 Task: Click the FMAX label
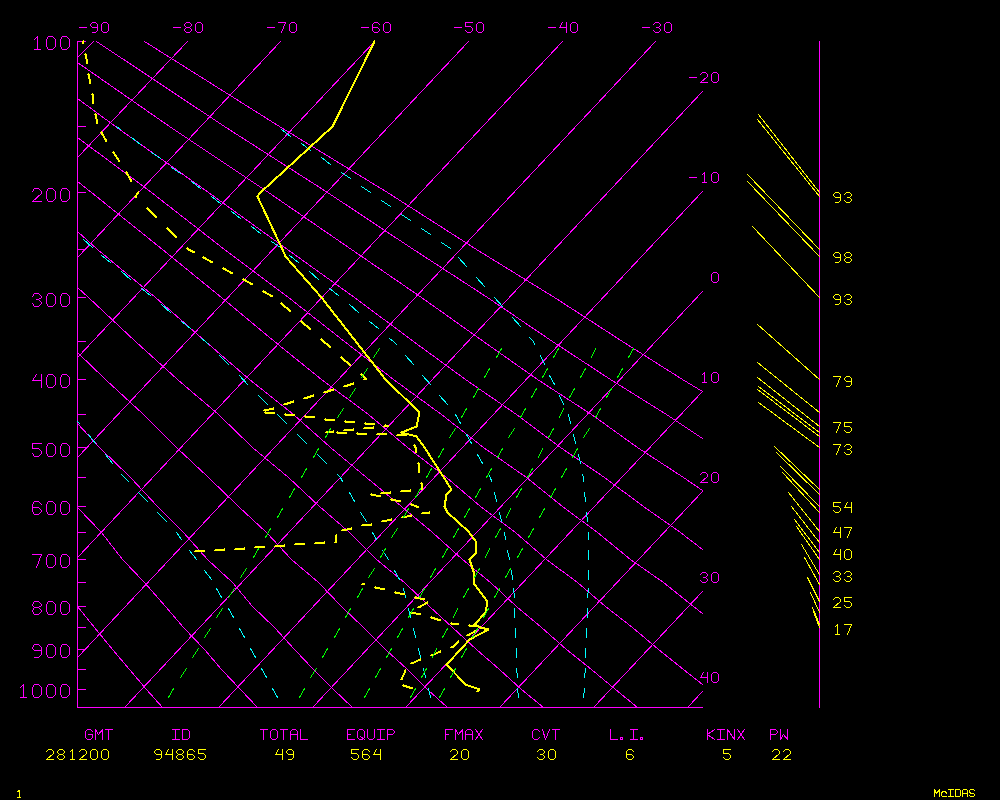point(463,735)
